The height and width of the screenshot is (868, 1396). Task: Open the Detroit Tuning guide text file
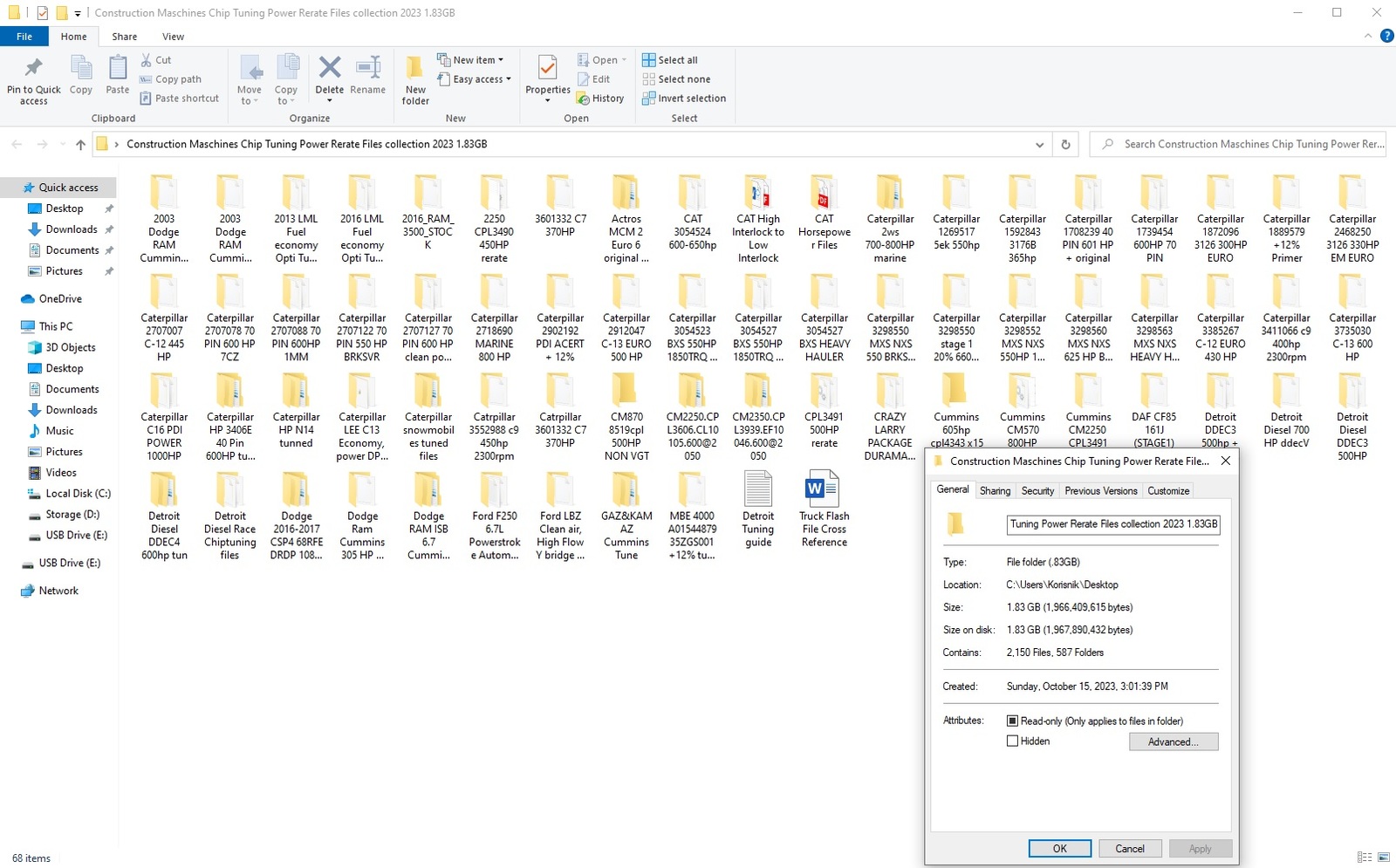758,510
